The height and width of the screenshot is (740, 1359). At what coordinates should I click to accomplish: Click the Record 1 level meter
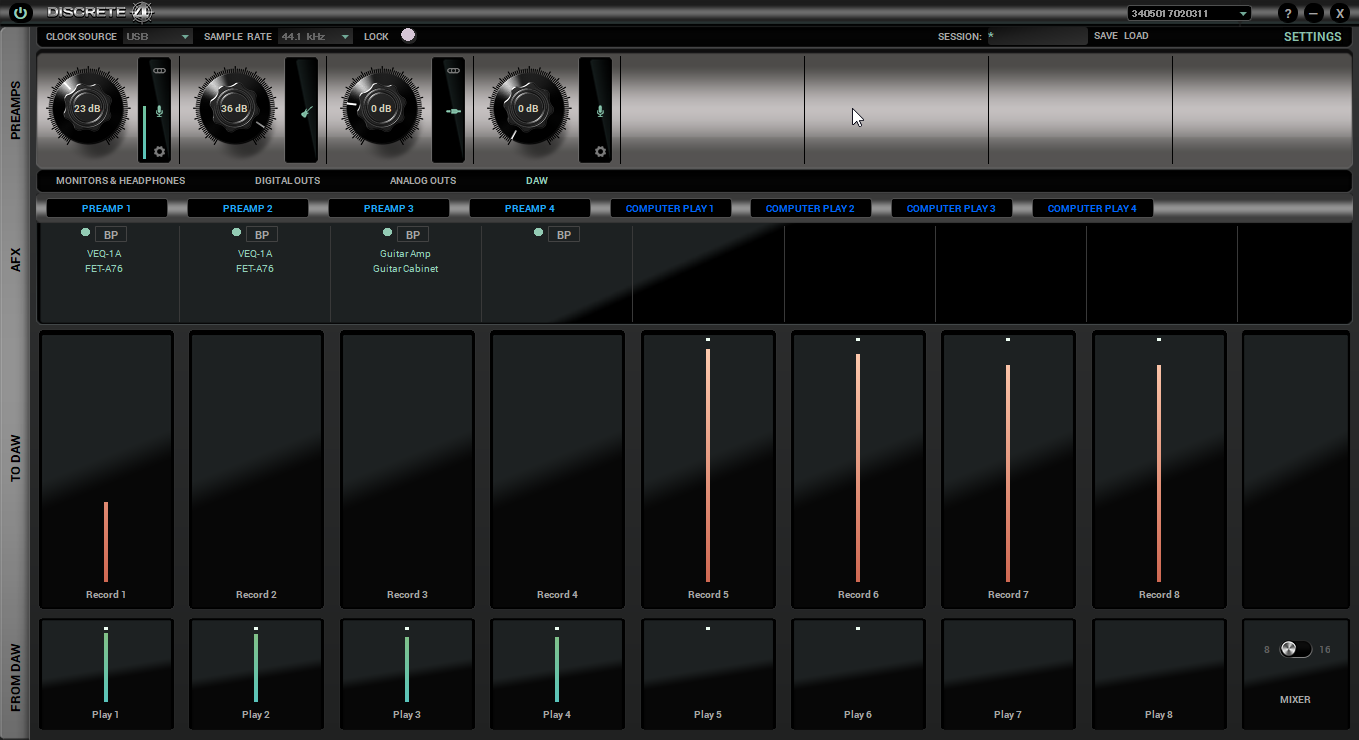tap(105, 542)
